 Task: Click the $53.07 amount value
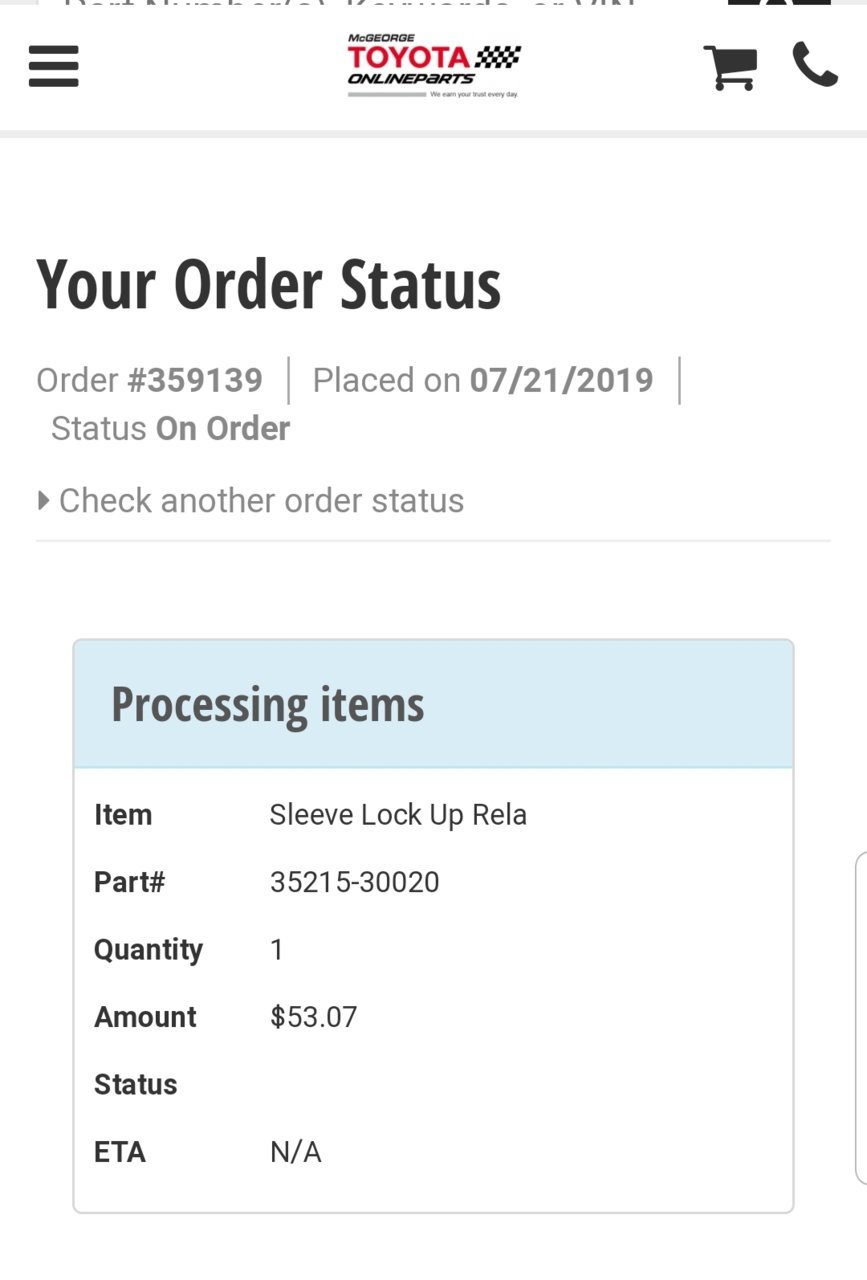point(313,1017)
